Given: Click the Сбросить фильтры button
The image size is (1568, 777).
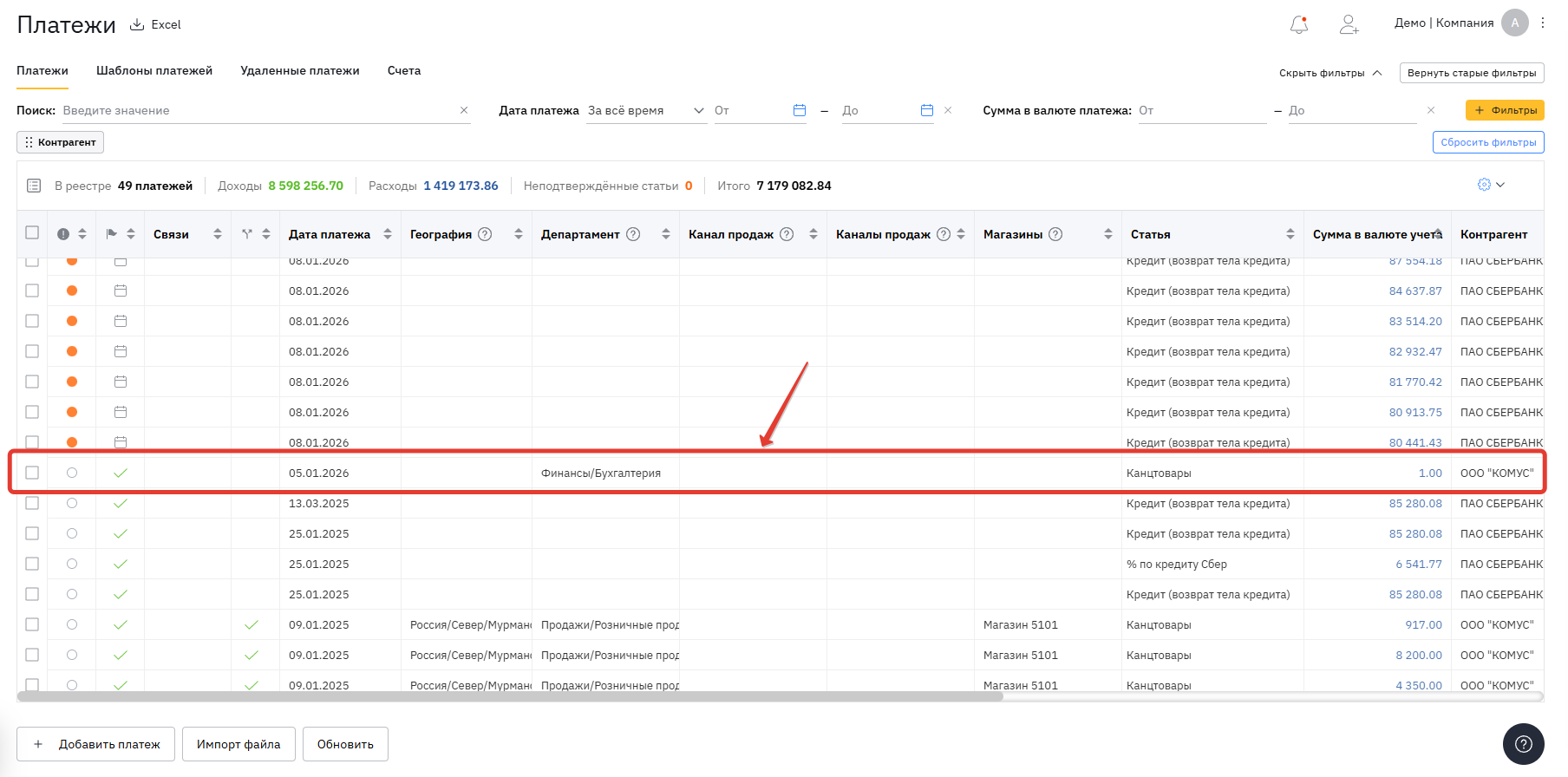Looking at the screenshot, I should [x=1487, y=142].
